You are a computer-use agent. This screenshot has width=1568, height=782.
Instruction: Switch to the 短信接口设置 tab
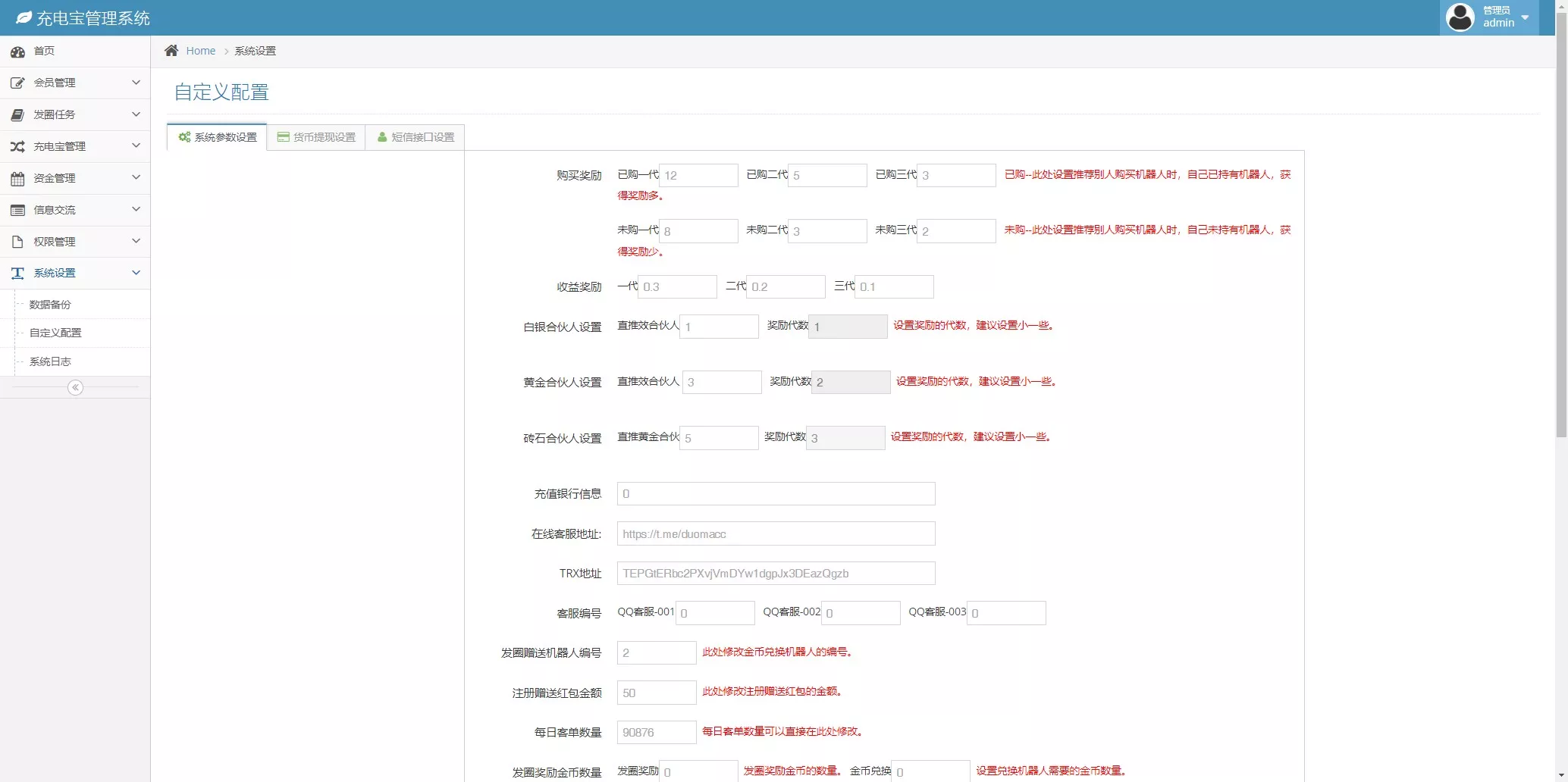click(416, 137)
